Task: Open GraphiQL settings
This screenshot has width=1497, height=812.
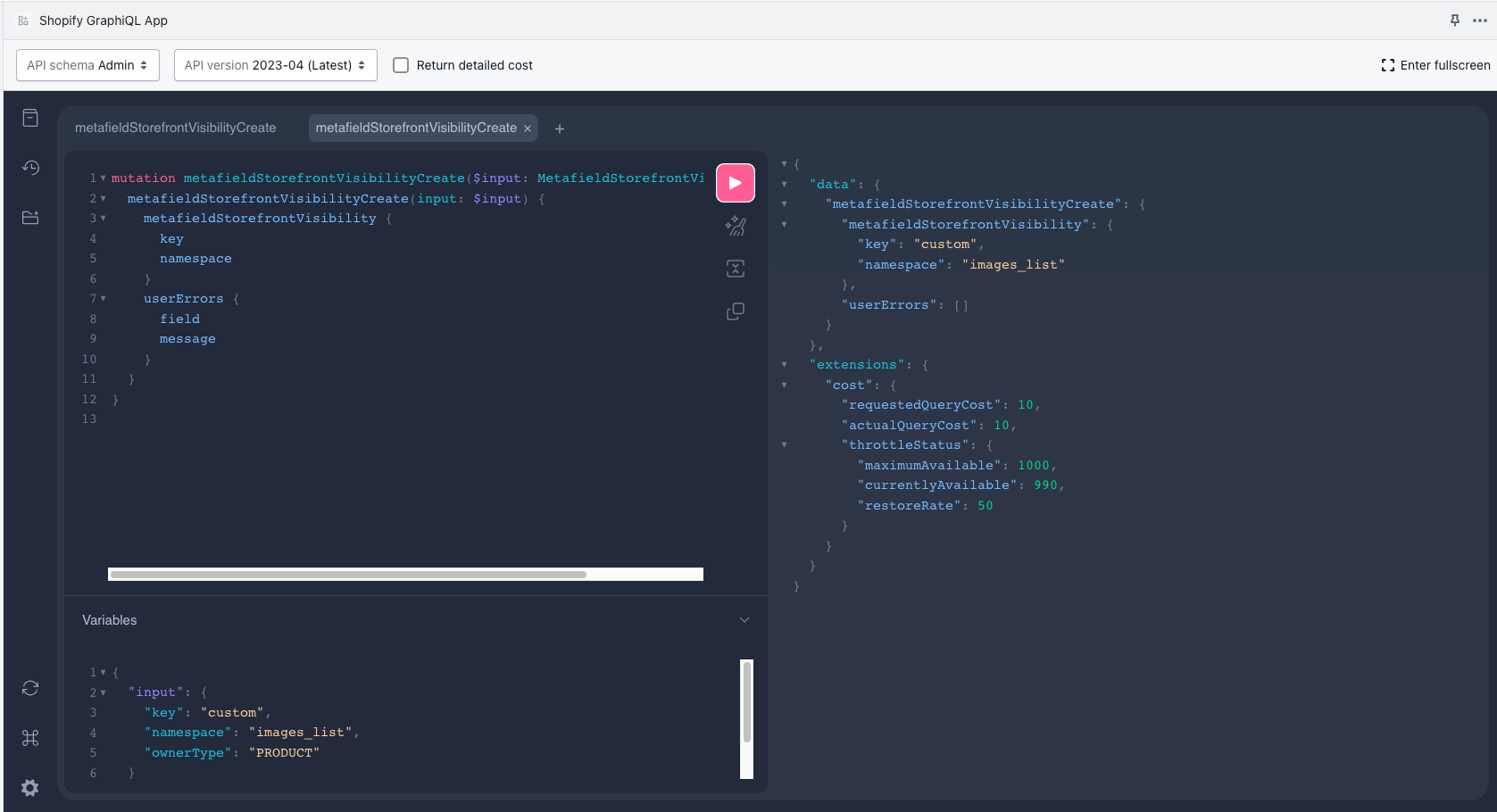Action: (30, 787)
